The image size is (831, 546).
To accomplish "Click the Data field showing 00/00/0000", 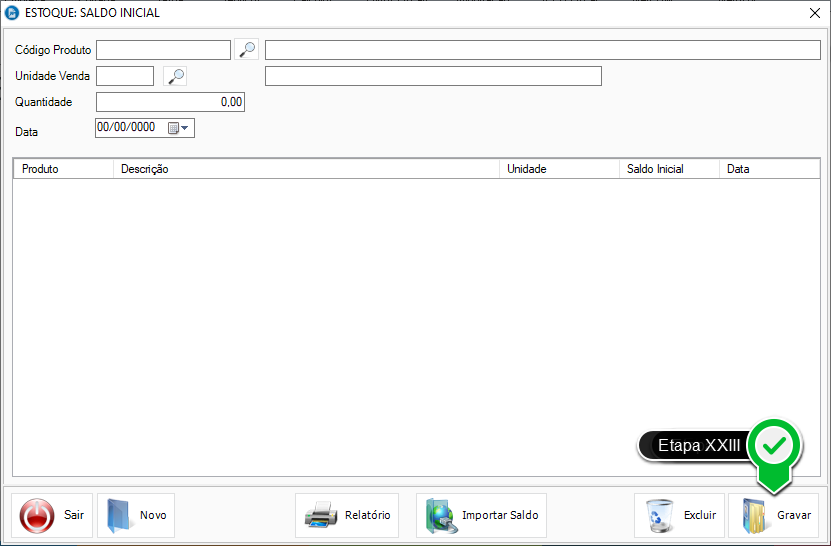I will [x=145, y=128].
